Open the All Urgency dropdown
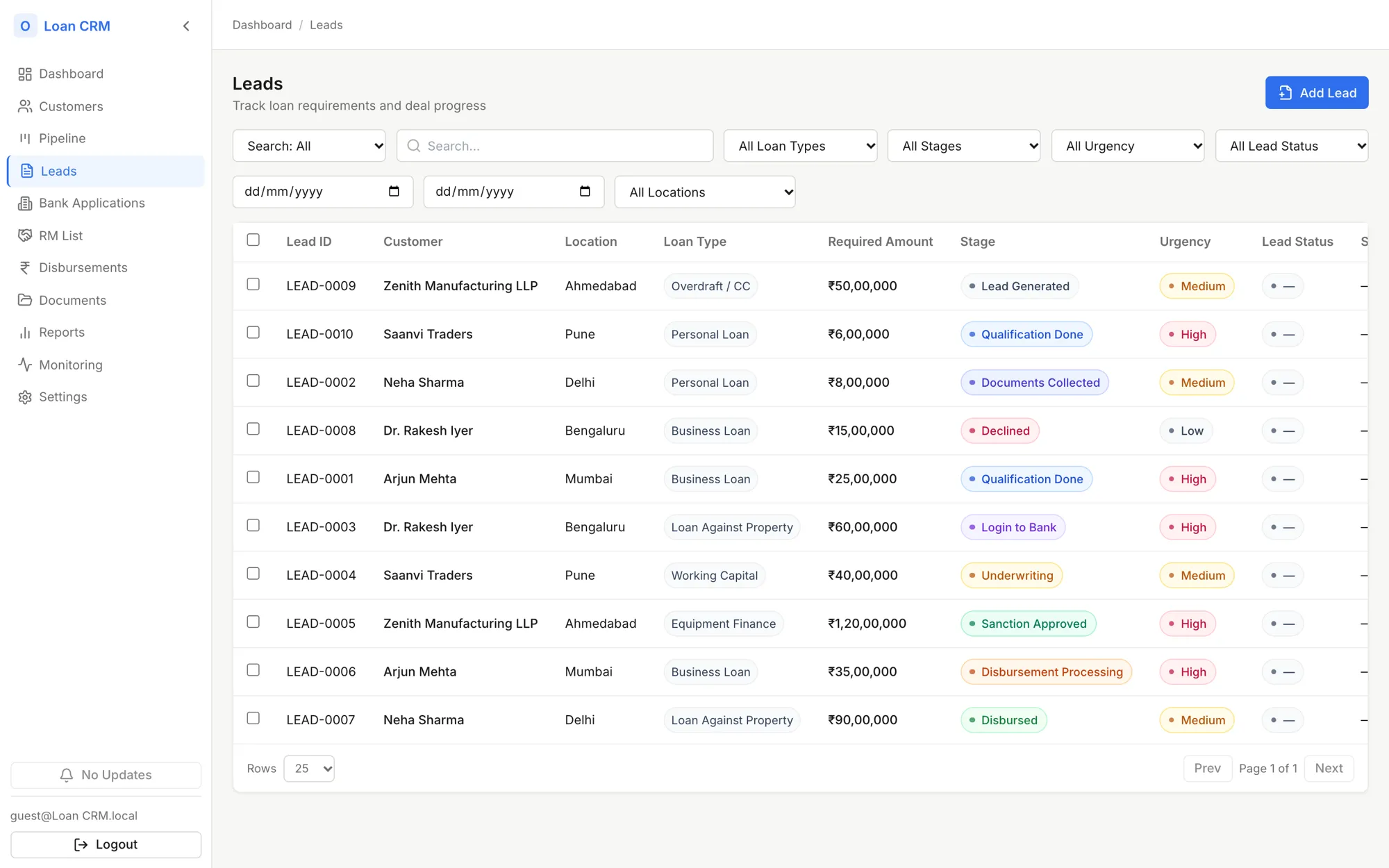 click(x=1128, y=146)
